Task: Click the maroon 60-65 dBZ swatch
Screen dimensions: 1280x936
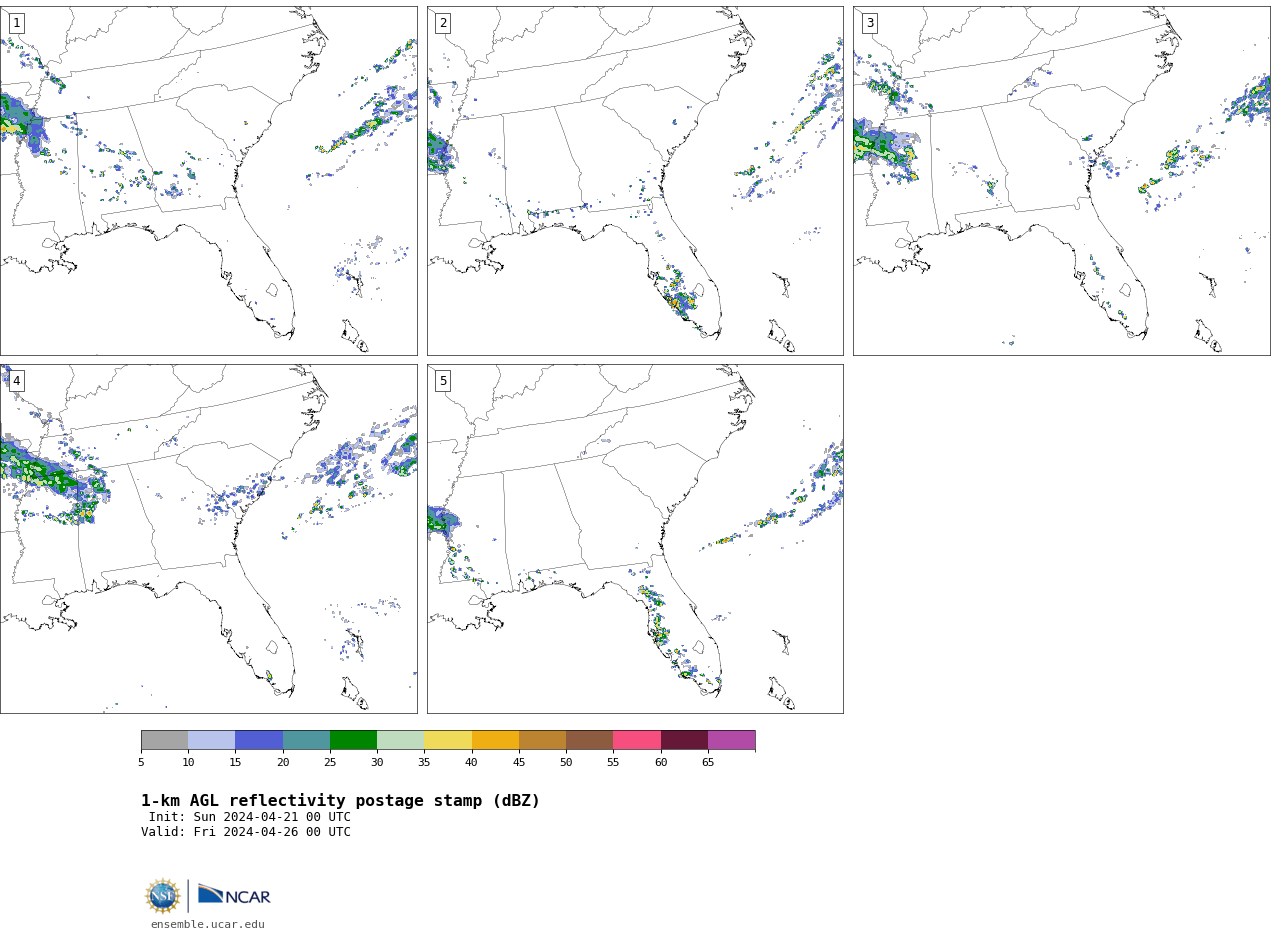Action: 684,740
